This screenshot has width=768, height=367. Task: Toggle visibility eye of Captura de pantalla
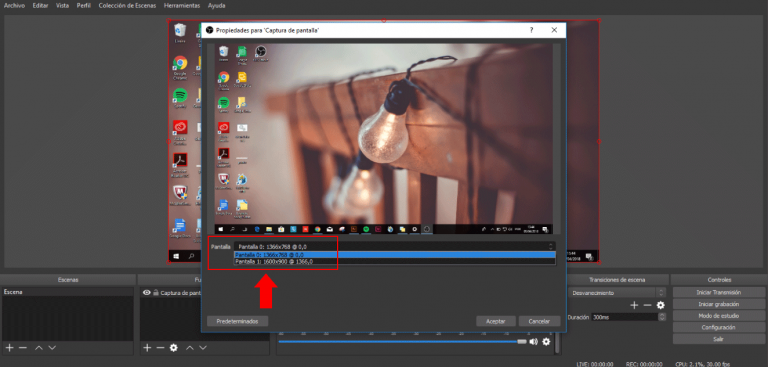tap(146, 293)
